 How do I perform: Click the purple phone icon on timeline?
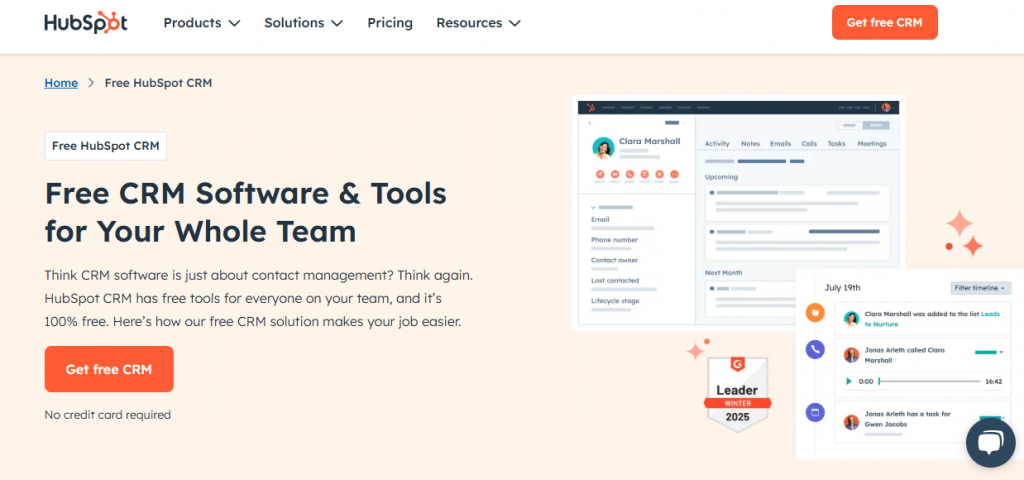(814, 349)
